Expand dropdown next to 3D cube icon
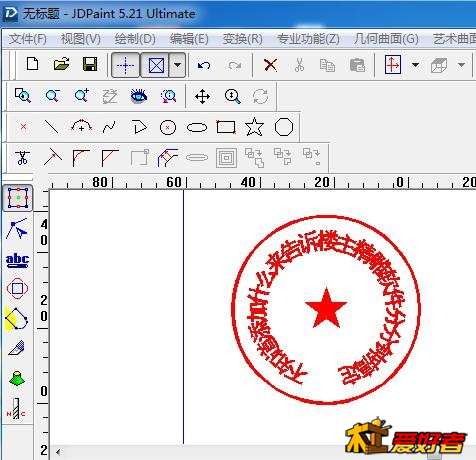The width and height of the screenshot is (476, 460). tap(461, 65)
